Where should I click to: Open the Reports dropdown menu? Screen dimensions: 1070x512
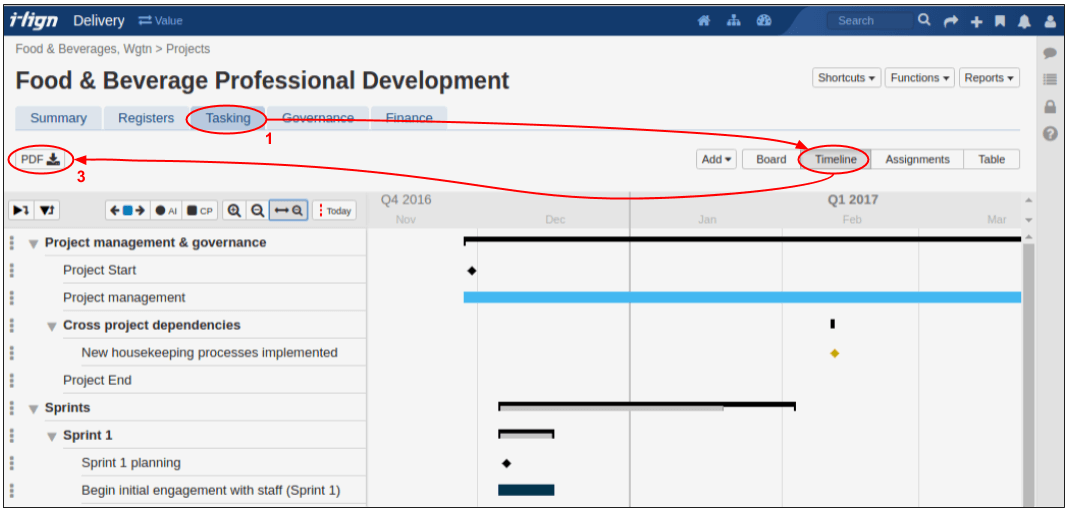pos(989,78)
